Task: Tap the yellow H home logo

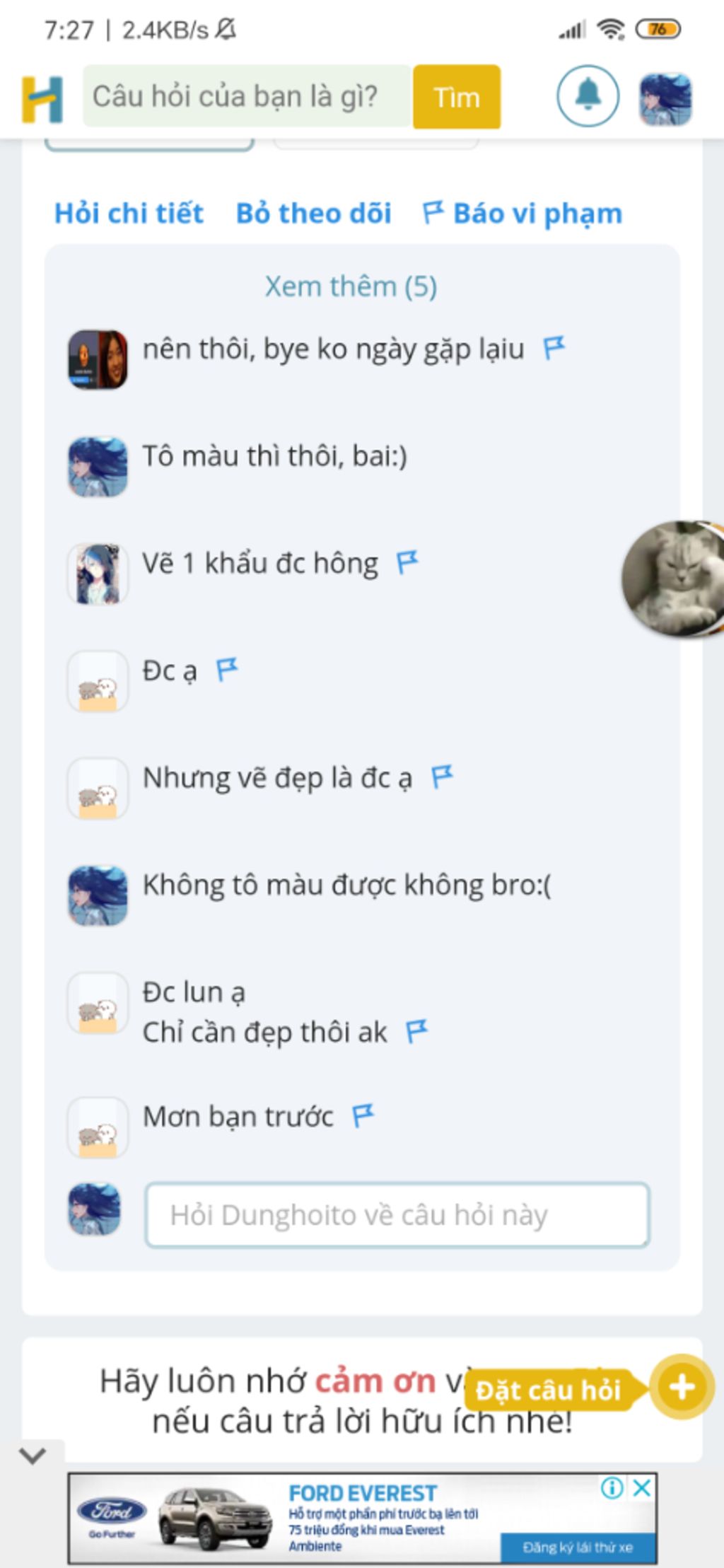Action: (42, 98)
